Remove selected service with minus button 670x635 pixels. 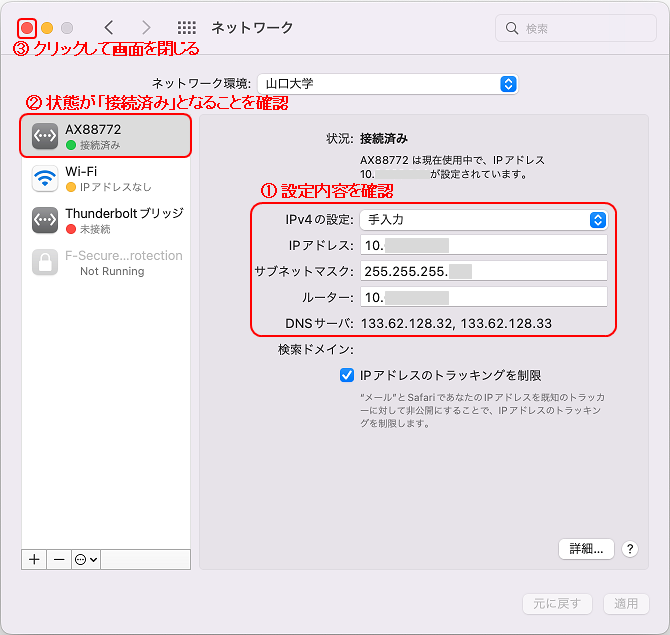click(x=59, y=559)
